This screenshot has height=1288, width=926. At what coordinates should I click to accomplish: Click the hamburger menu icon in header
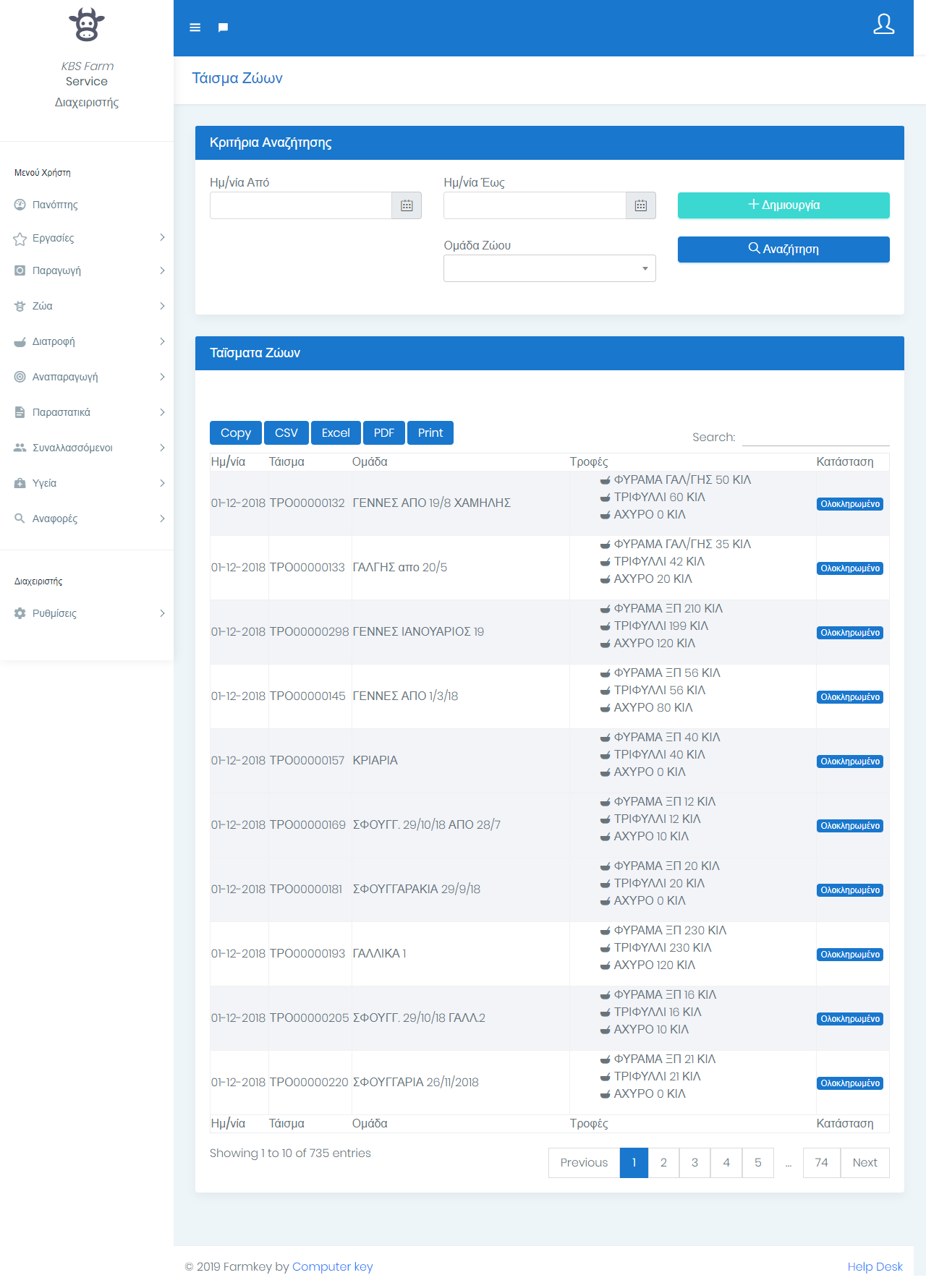[195, 27]
